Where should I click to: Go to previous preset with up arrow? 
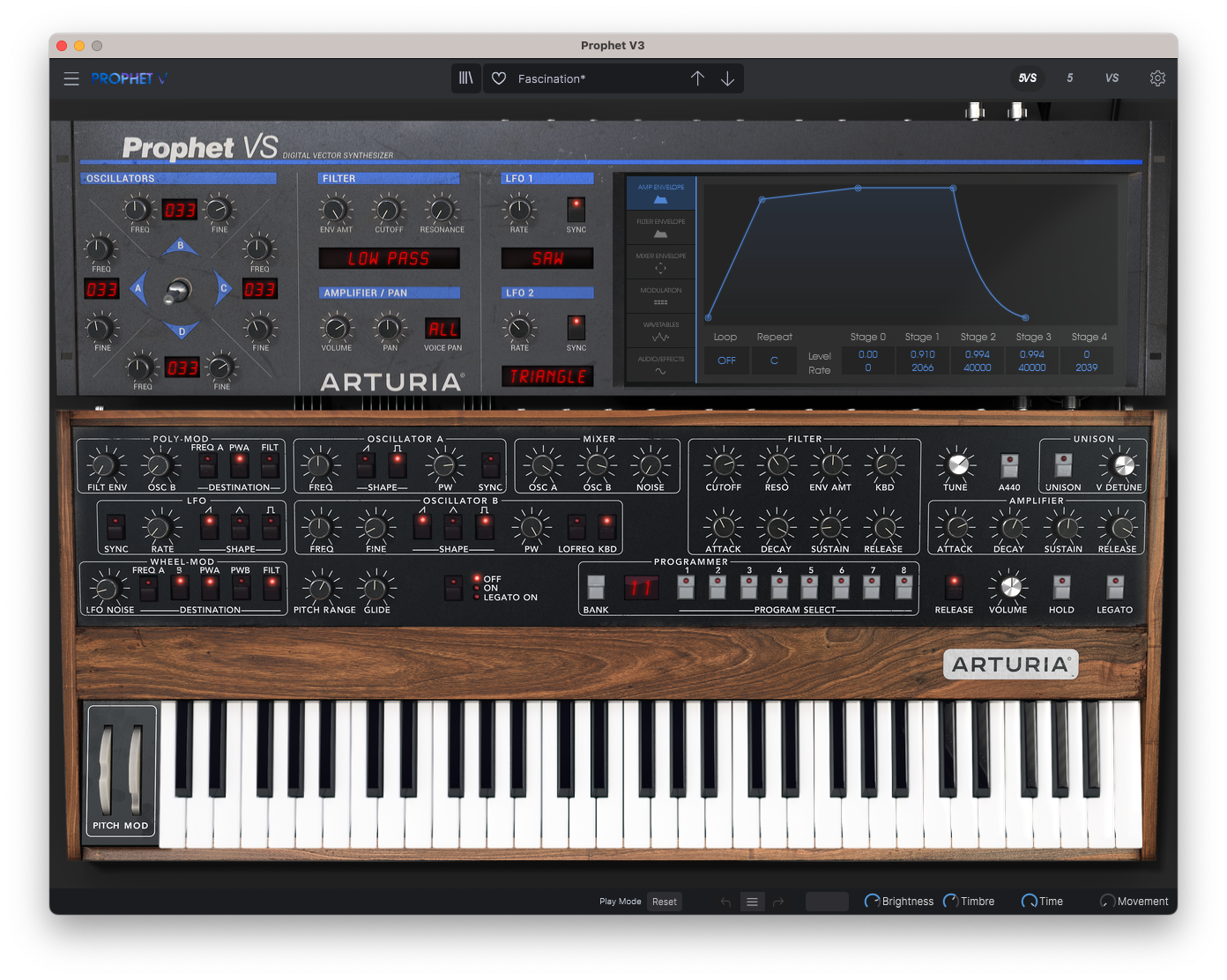(x=697, y=78)
